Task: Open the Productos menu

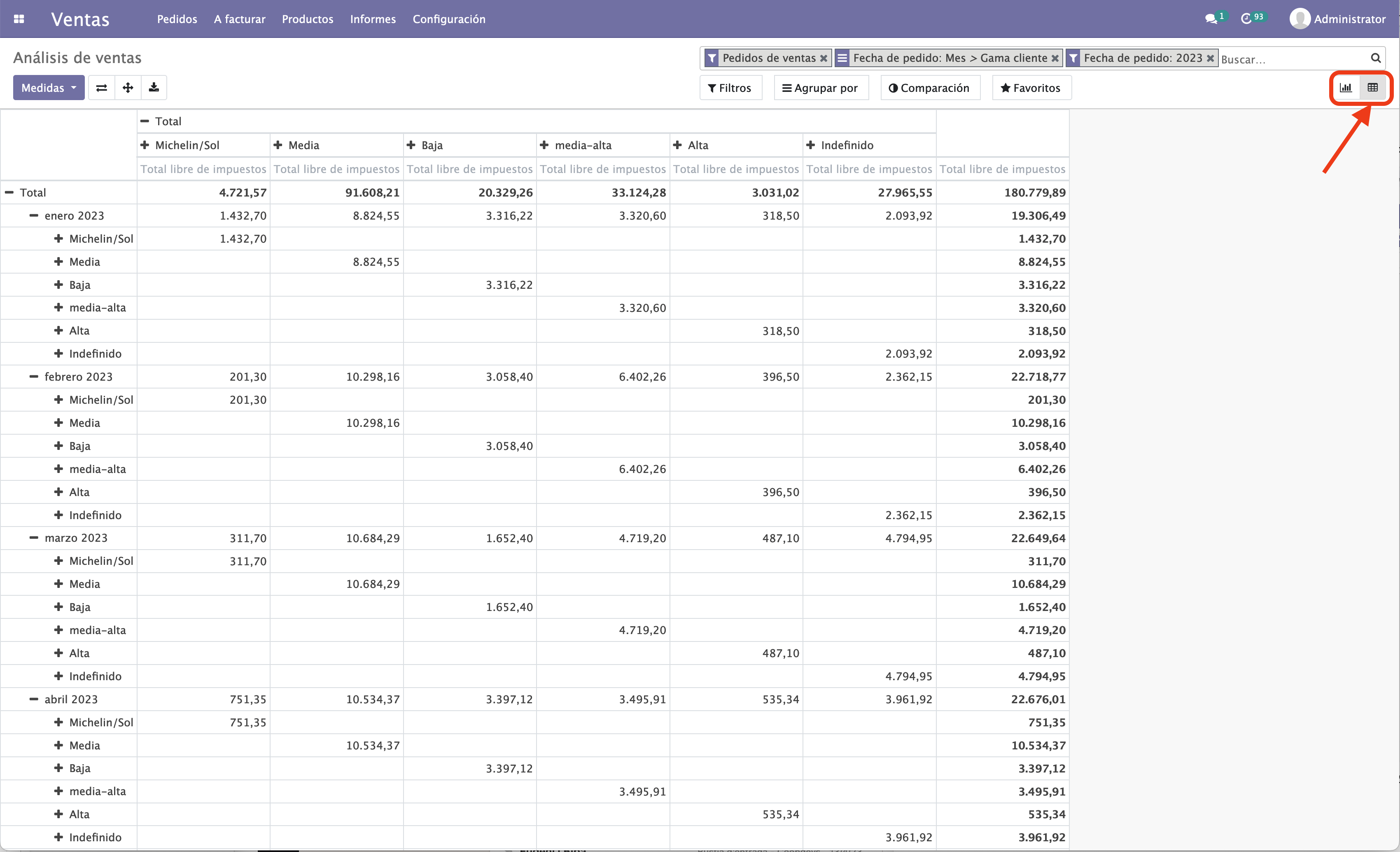Action: coord(308,19)
